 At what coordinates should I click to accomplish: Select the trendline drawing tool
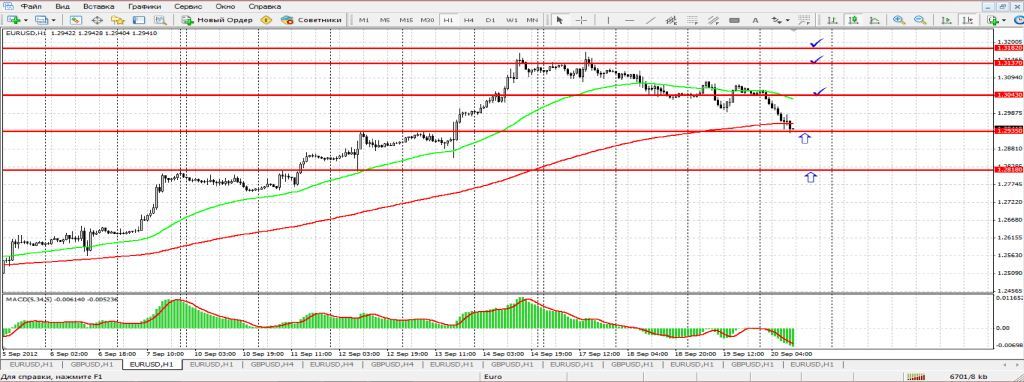(x=650, y=20)
